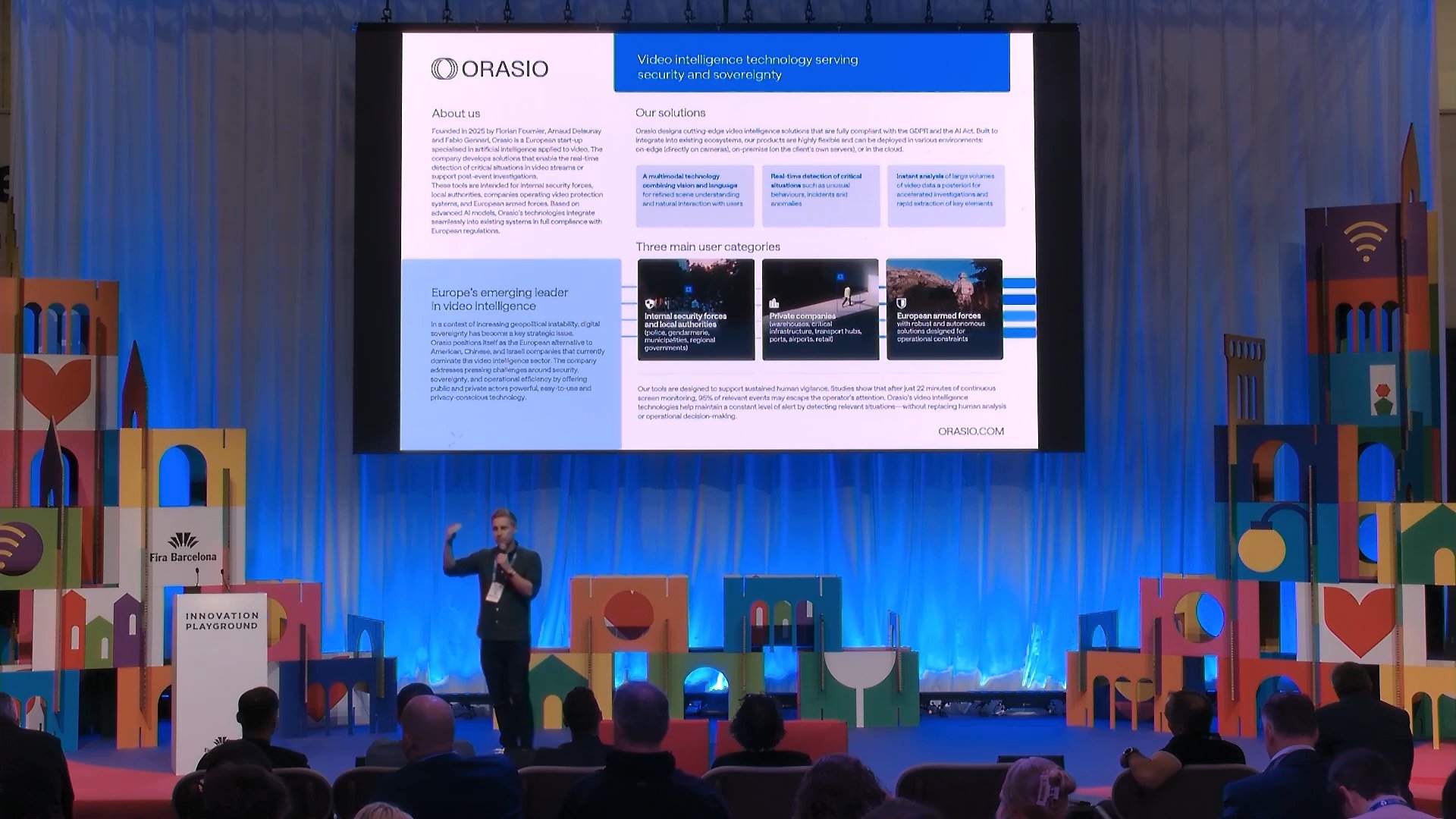This screenshot has width=1456, height=819.
Task: Click the Orasio circular logo
Action: tap(444, 68)
